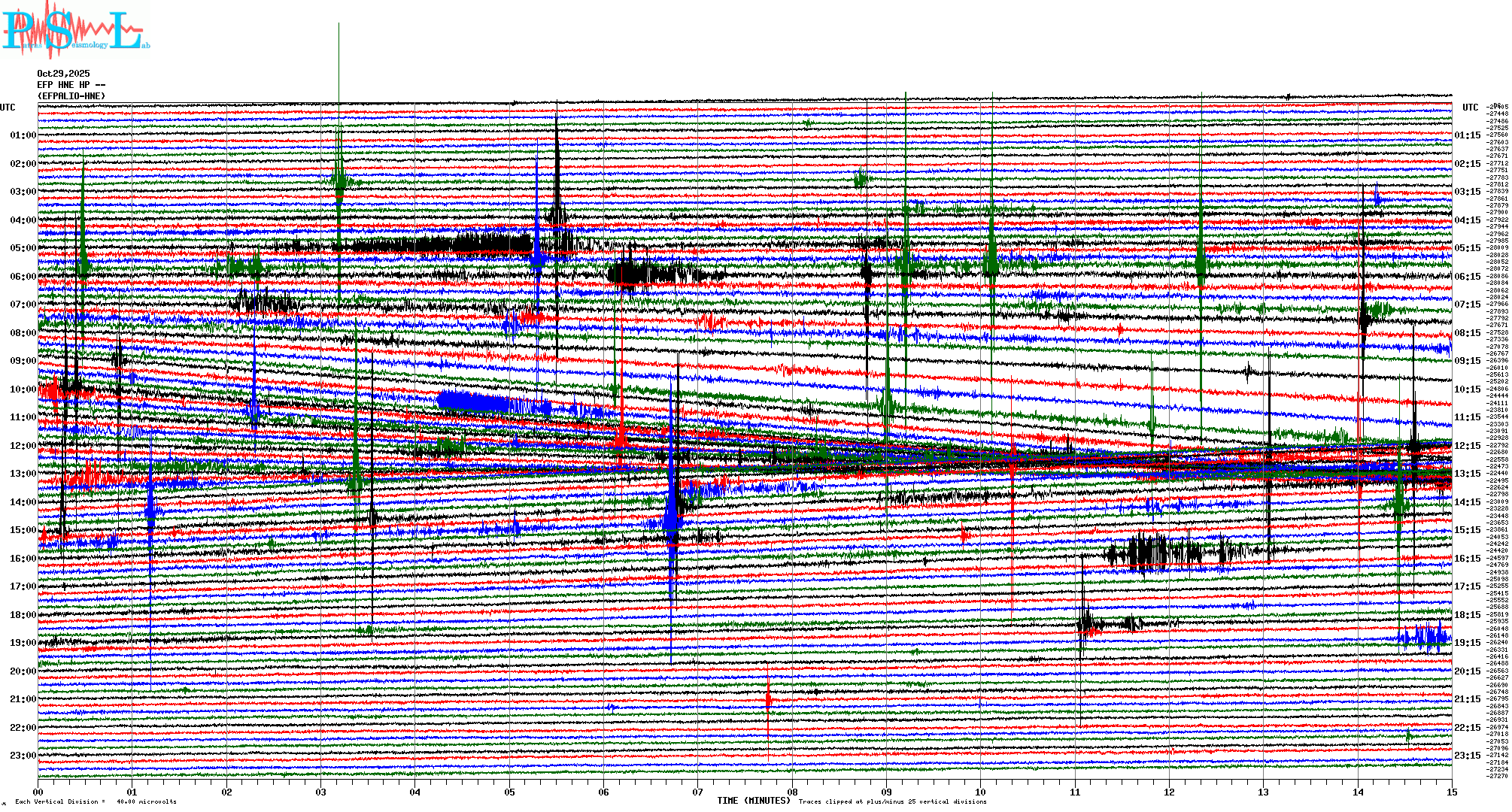Click the left UTC axis label
The height and width of the screenshot is (812, 1512).
[x=8, y=108]
